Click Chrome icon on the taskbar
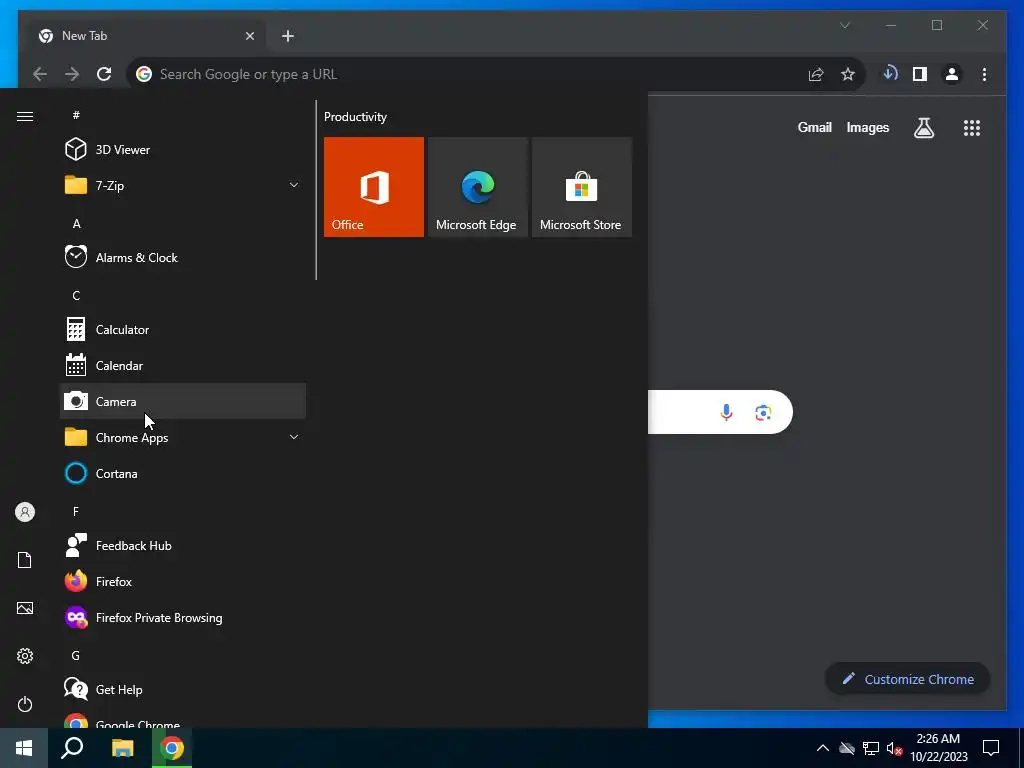Viewport: 1024px width, 768px height. 172,748
